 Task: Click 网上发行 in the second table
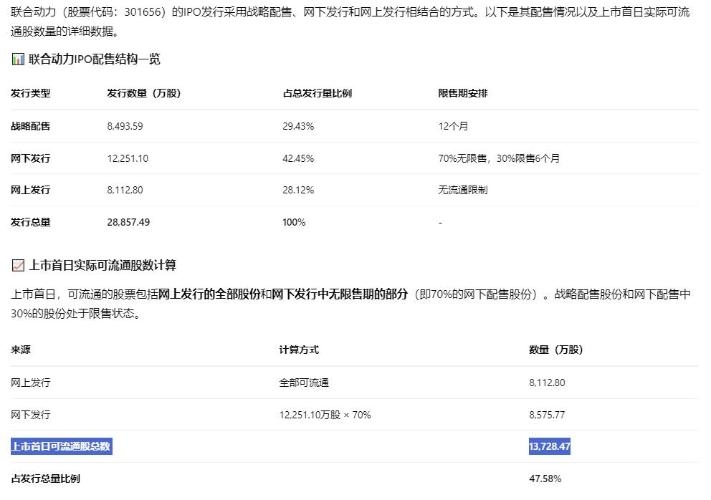30,383
